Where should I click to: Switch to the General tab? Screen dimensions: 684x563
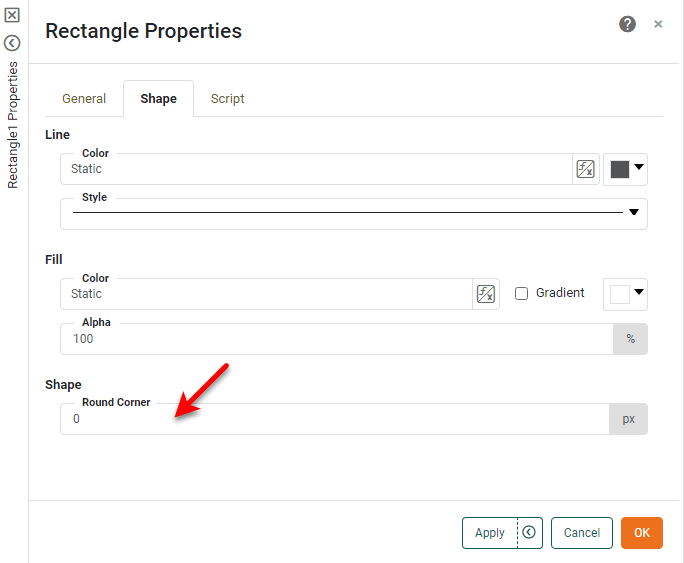pyautogui.click(x=84, y=99)
